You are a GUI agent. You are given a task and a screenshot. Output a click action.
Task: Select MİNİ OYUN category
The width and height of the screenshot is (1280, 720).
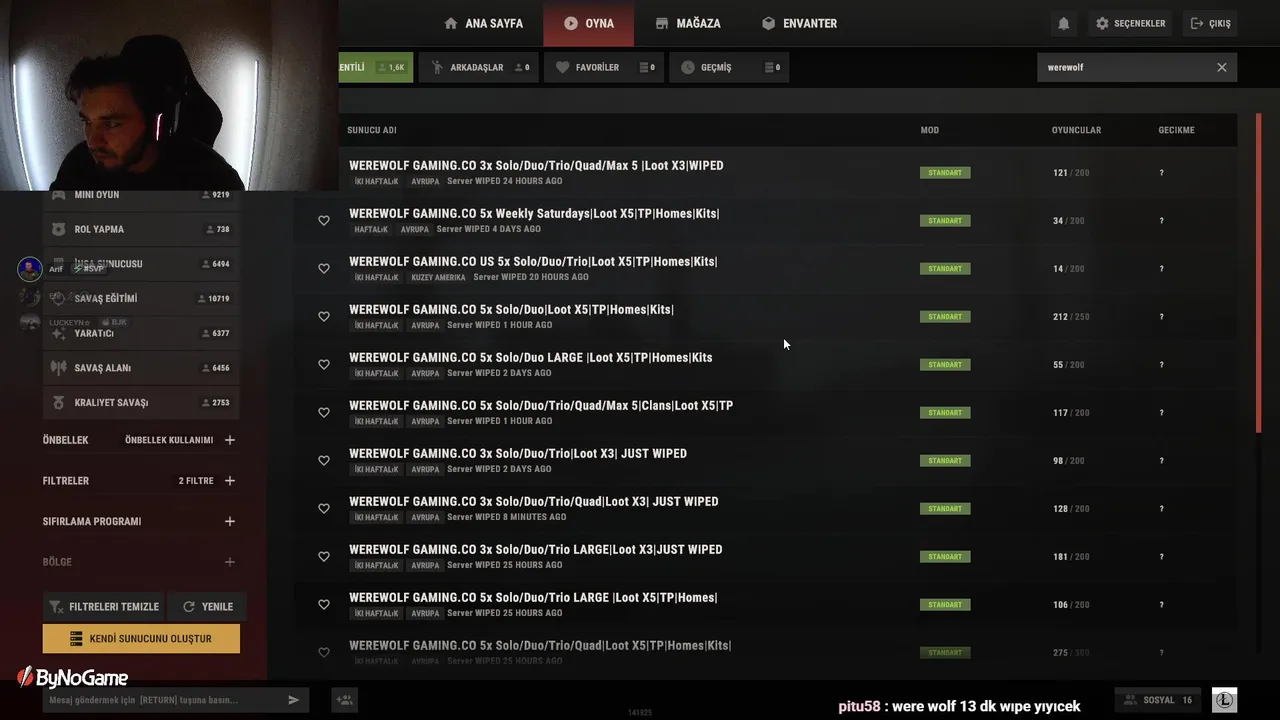tap(139, 195)
